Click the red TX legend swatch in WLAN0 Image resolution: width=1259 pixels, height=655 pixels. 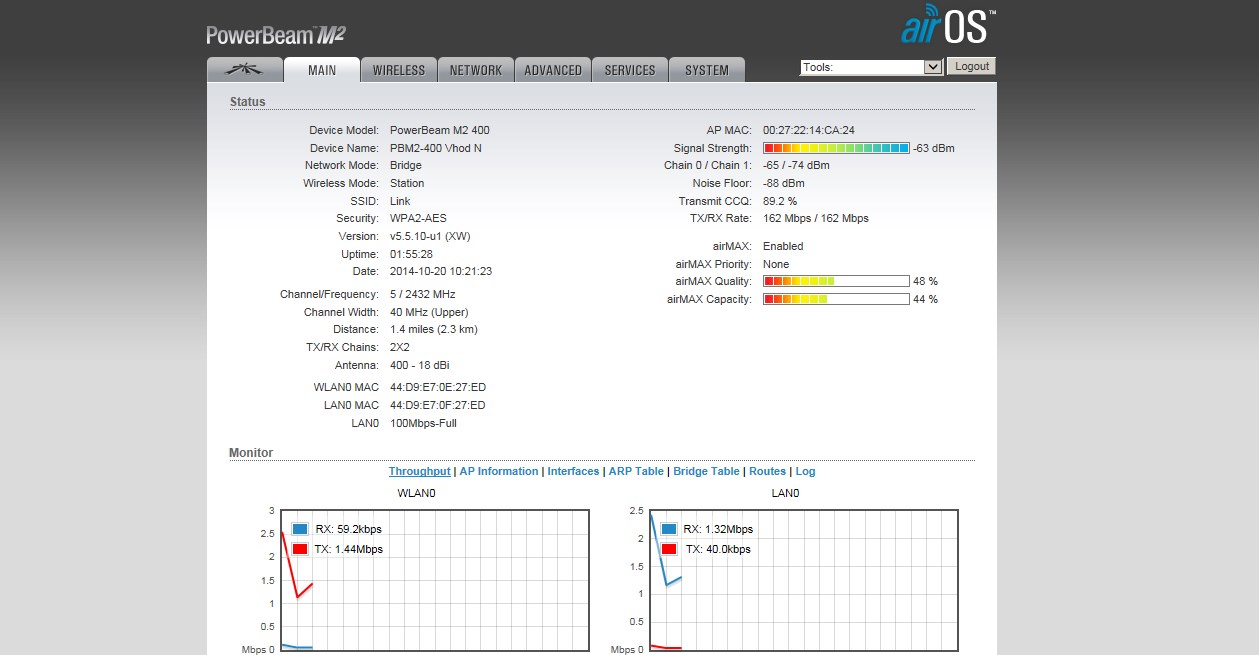(300, 549)
